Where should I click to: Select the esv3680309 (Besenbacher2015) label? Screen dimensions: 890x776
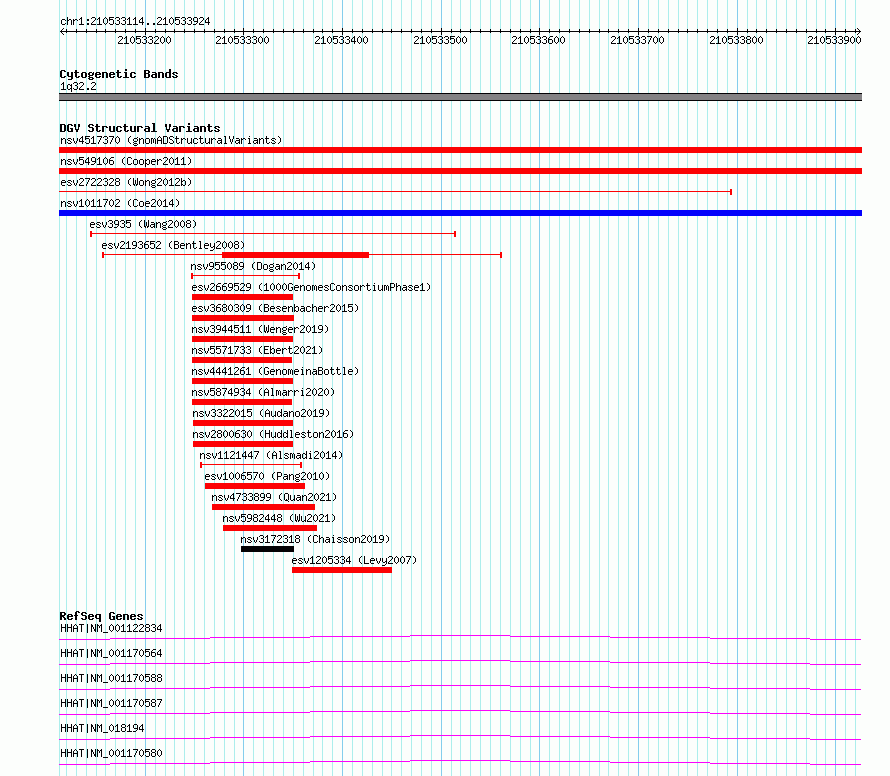(275, 308)
